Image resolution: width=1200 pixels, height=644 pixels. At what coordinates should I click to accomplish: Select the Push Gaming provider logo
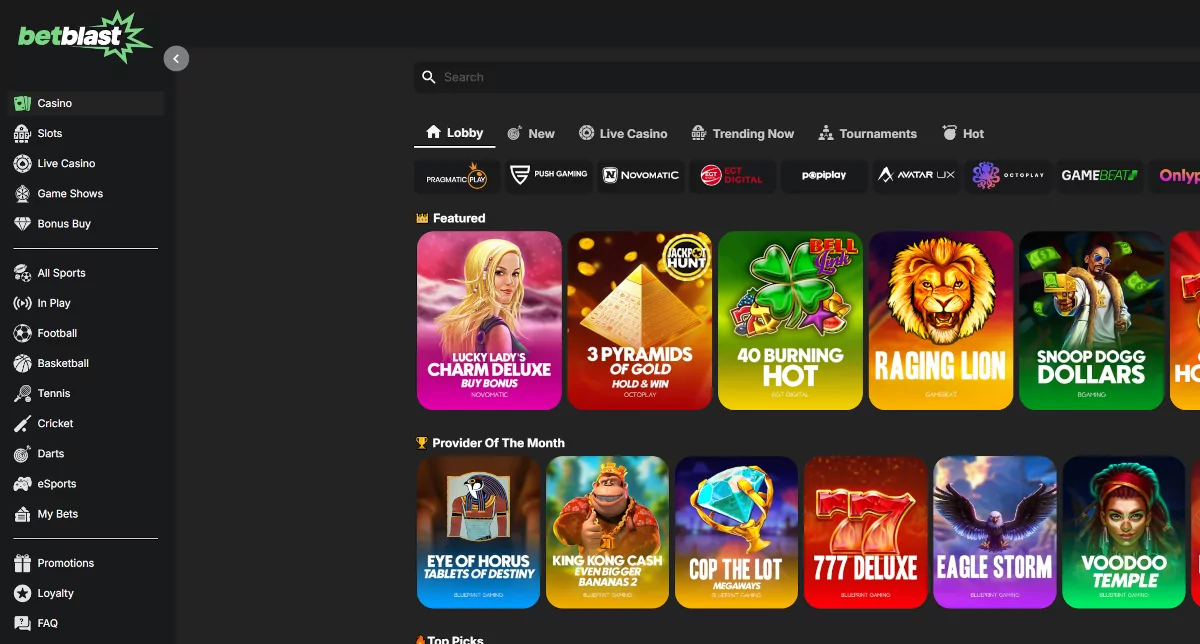point(548,176)
